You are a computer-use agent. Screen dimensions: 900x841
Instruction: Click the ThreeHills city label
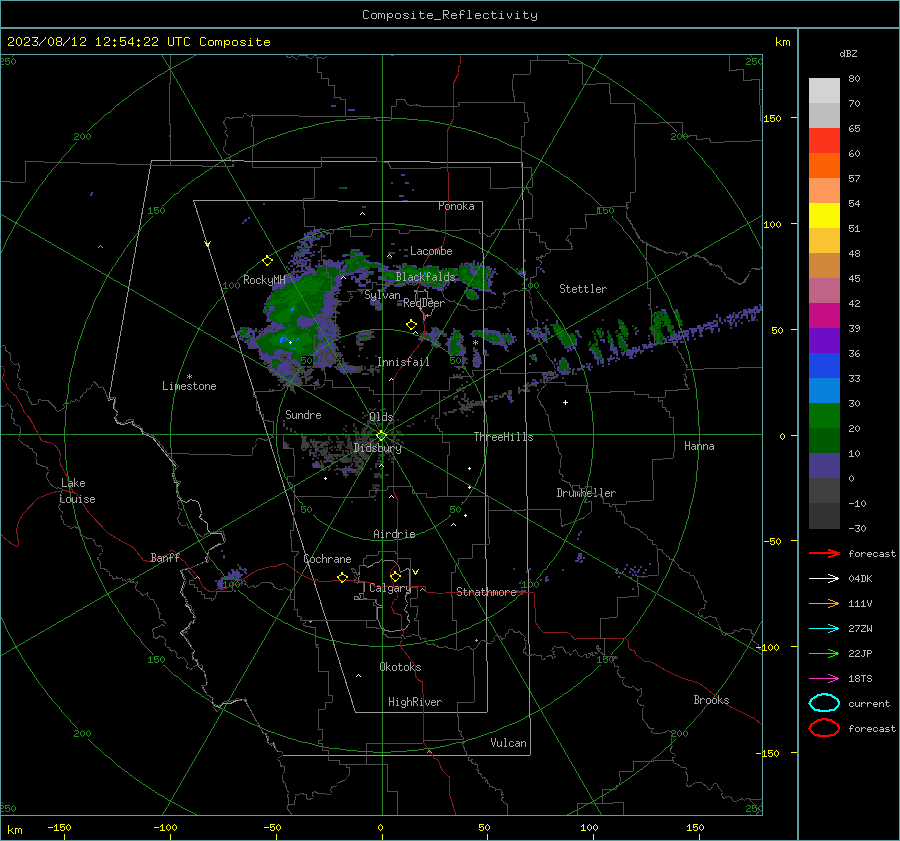(503, 437)
